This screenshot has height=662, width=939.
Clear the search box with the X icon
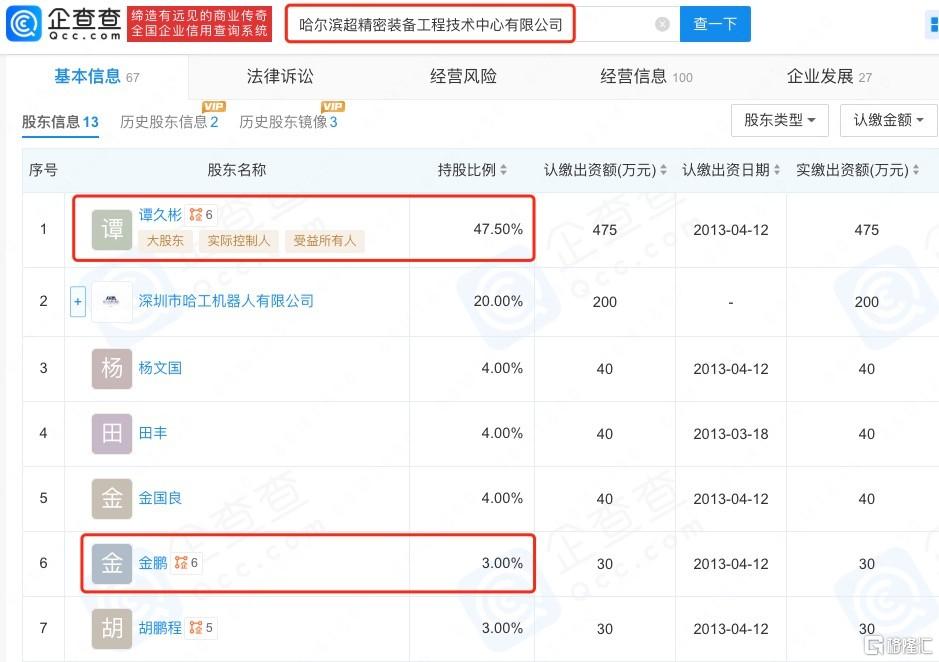click(x=662, y=24)
